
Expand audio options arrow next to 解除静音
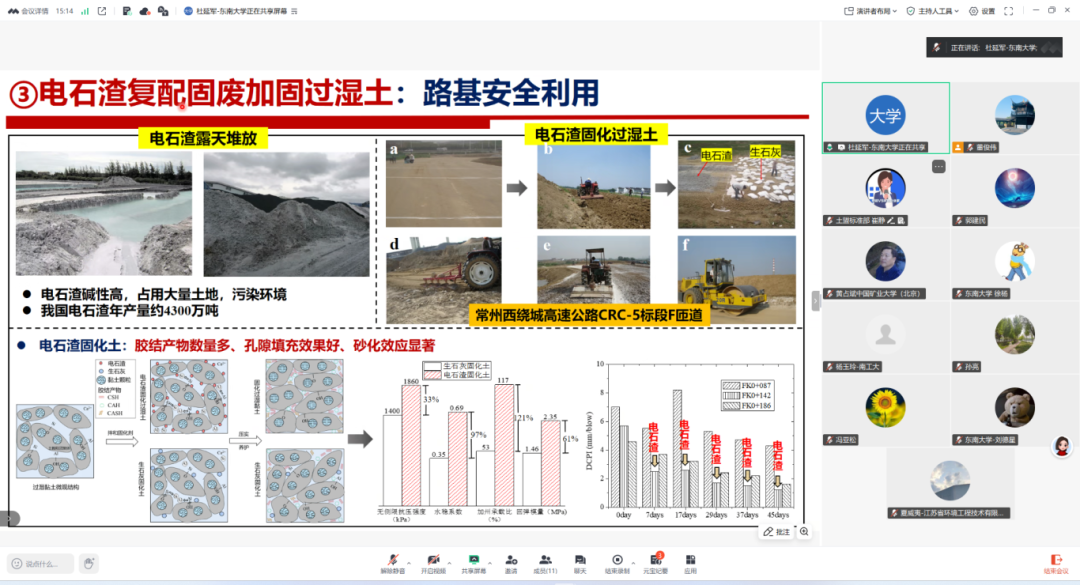[x=409, y=563]
